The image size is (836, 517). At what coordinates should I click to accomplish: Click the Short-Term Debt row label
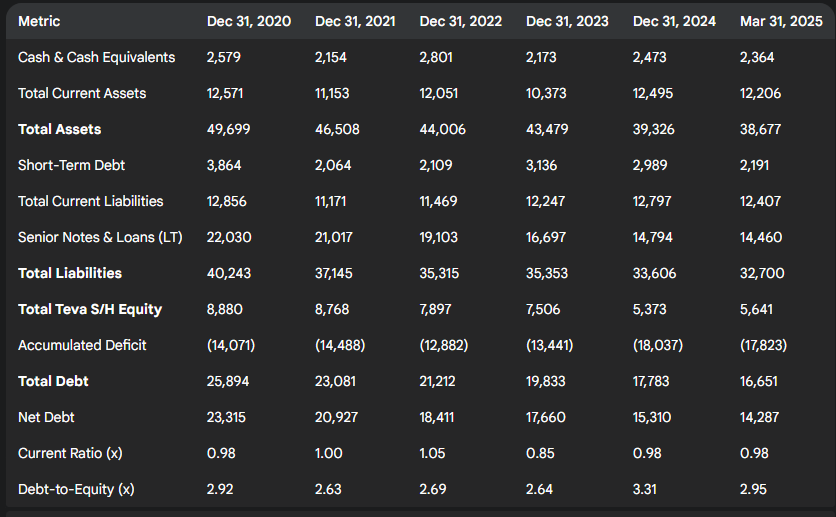(71, 165)
